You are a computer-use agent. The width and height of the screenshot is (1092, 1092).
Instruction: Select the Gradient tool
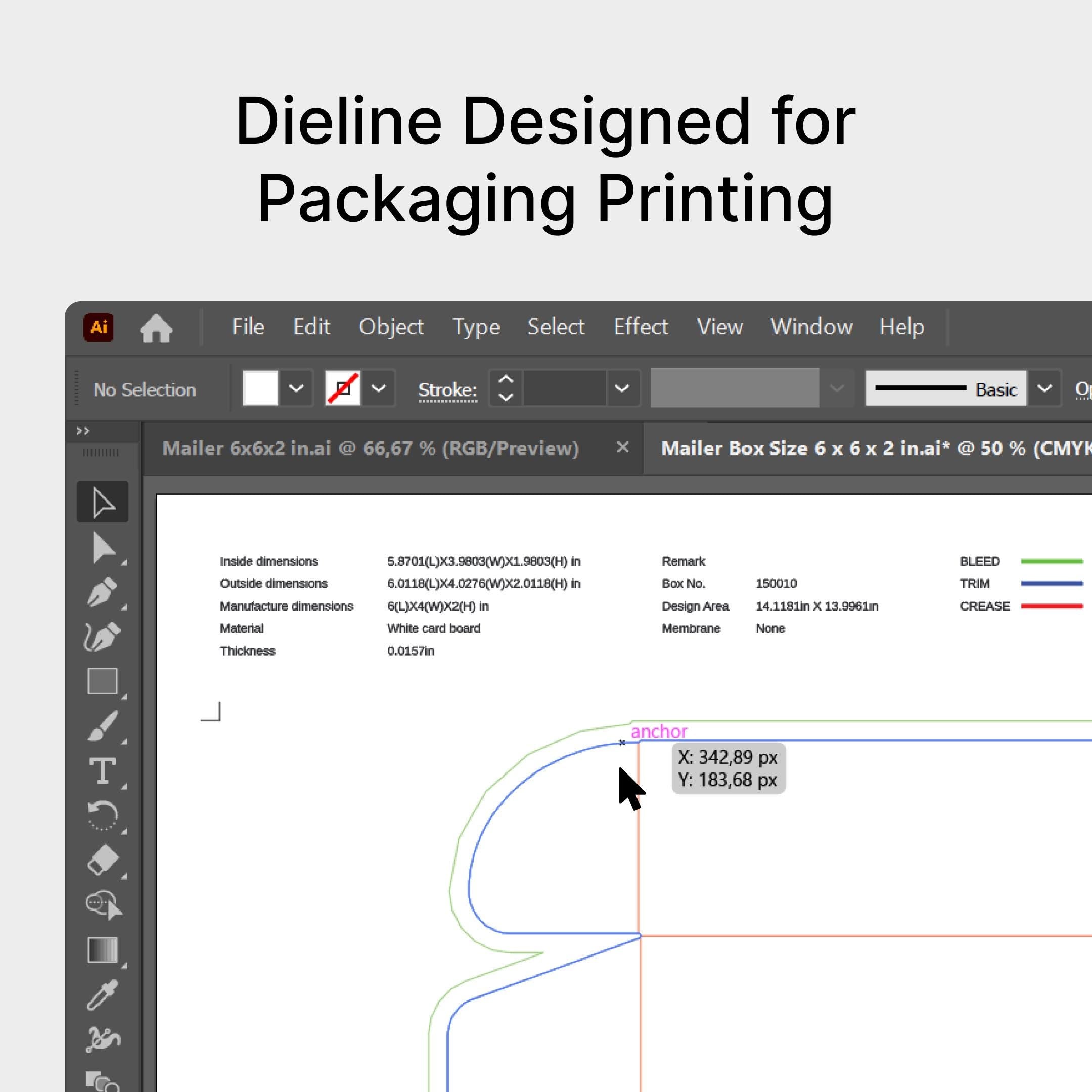click(x=102, y=949)
